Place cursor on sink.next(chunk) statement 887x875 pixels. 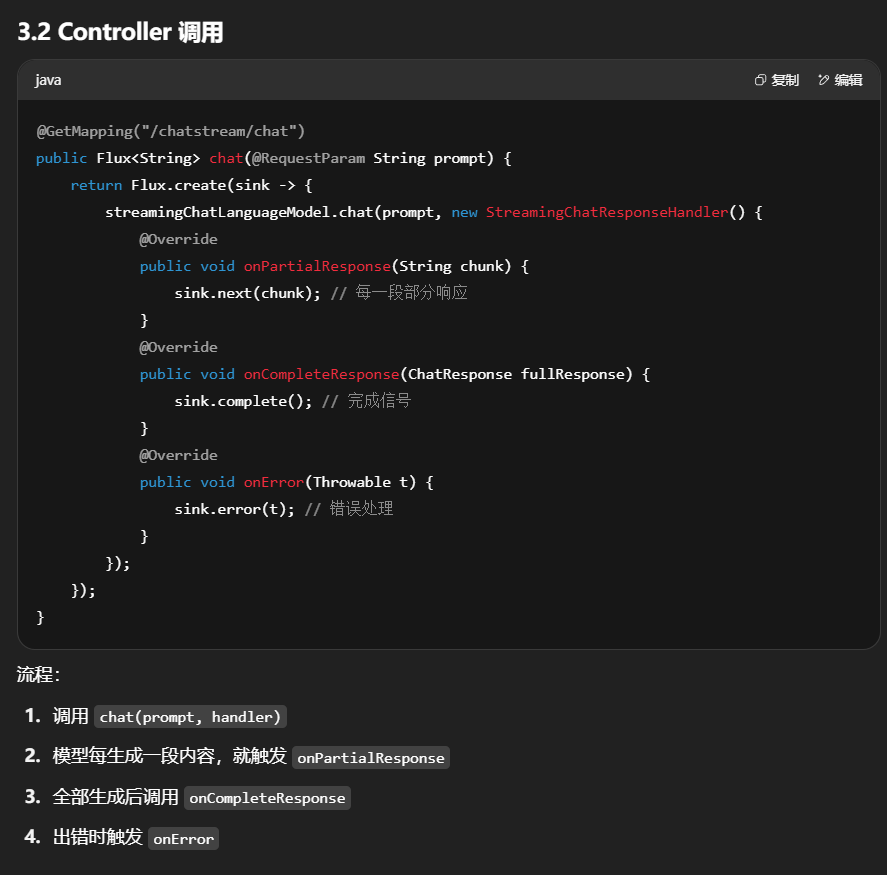coord(246,293)
